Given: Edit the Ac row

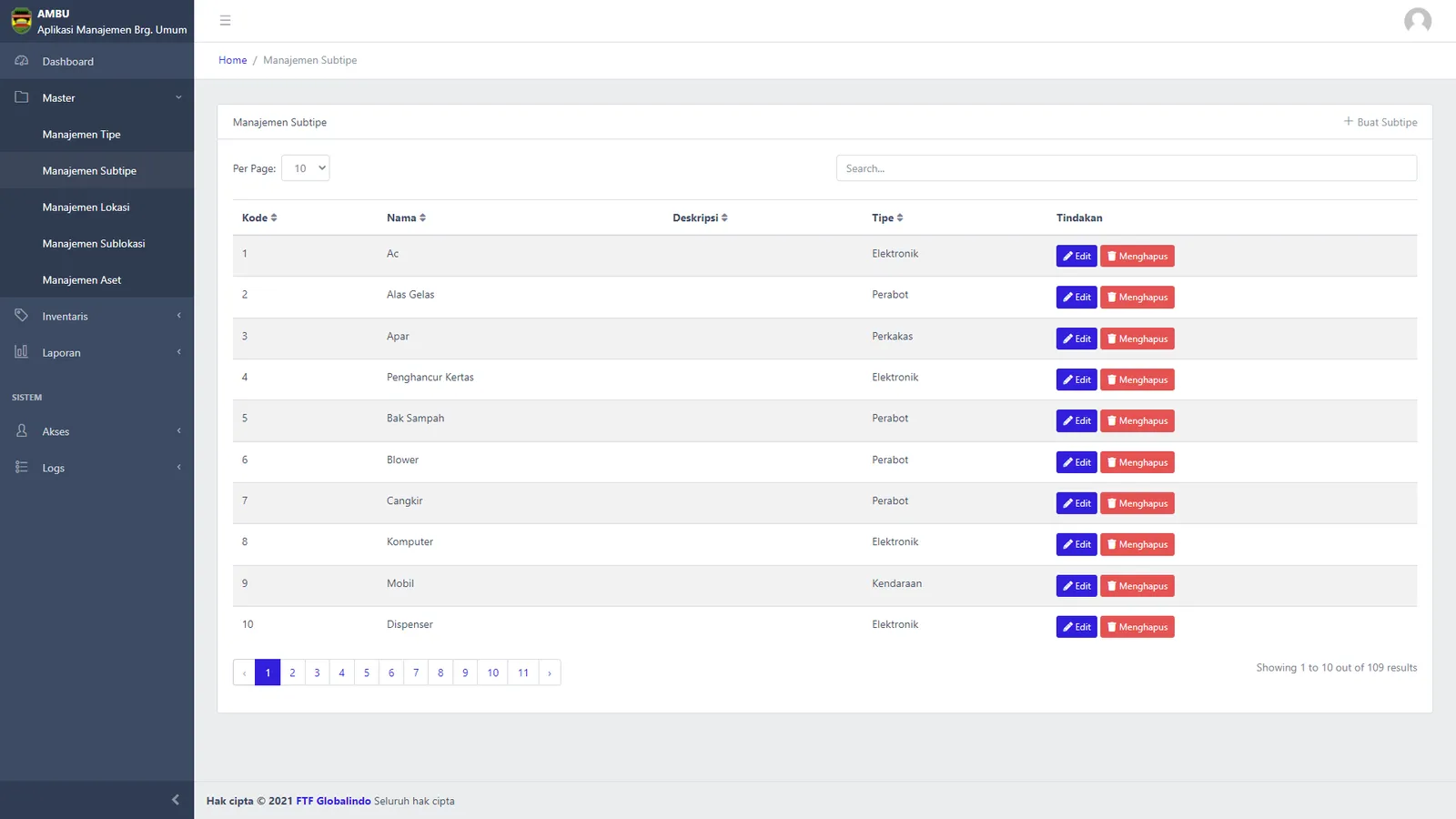Looking at the screenshot, I should (1077, 256).
